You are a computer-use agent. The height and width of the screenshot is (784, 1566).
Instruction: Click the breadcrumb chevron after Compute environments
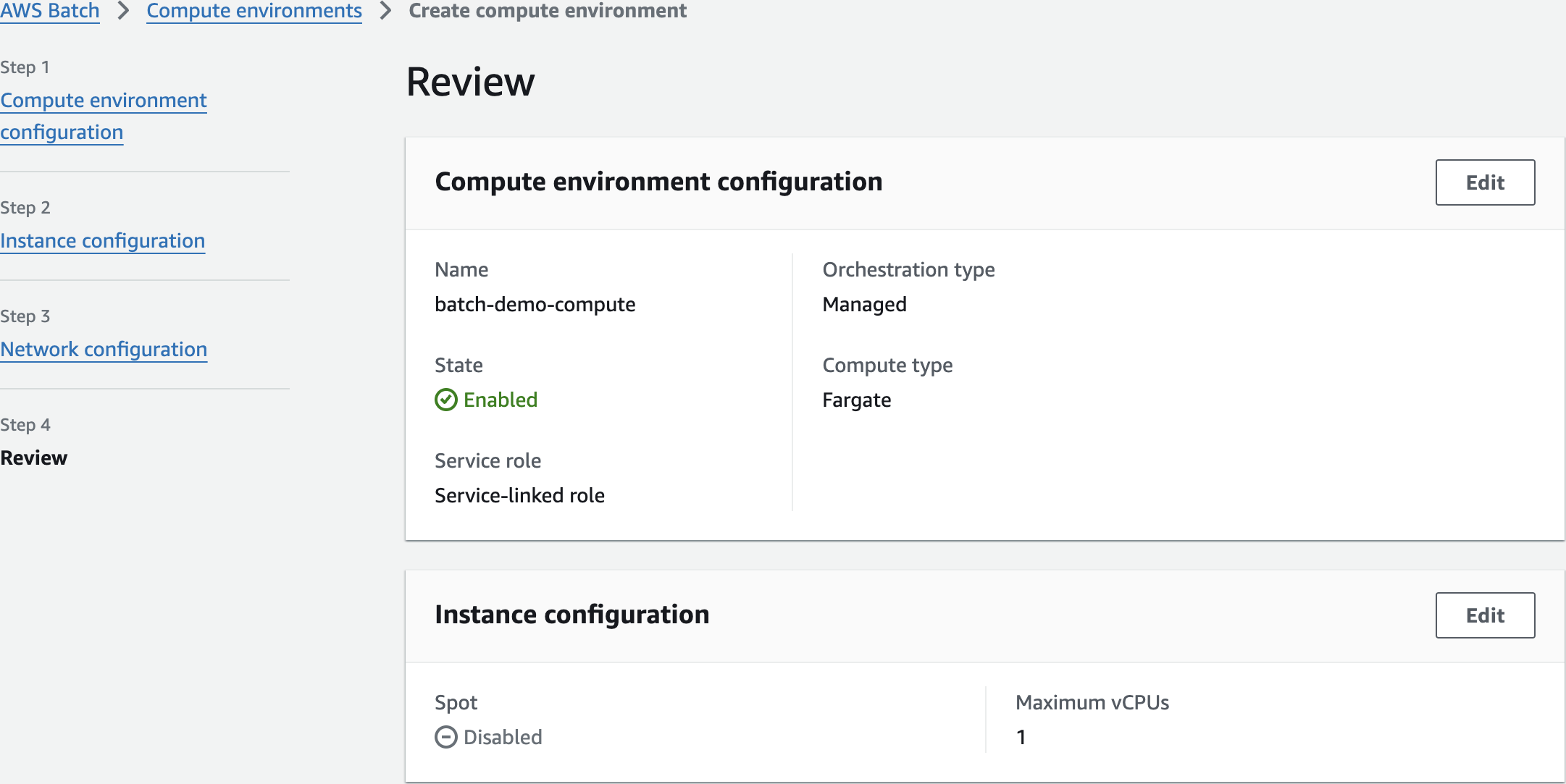coord(385,11)
